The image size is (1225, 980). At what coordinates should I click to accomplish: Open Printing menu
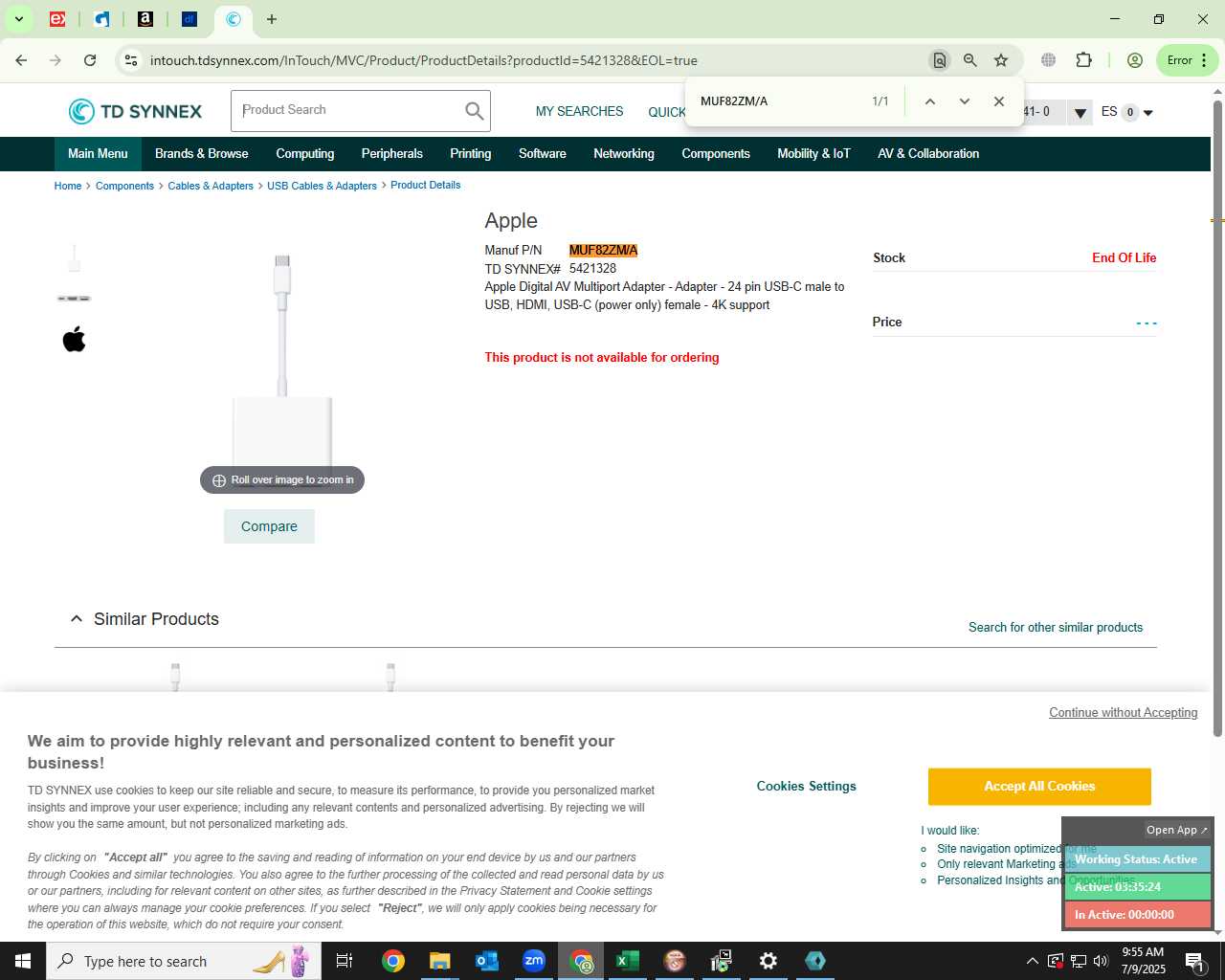pyautogui.click(x=471, y=154)
